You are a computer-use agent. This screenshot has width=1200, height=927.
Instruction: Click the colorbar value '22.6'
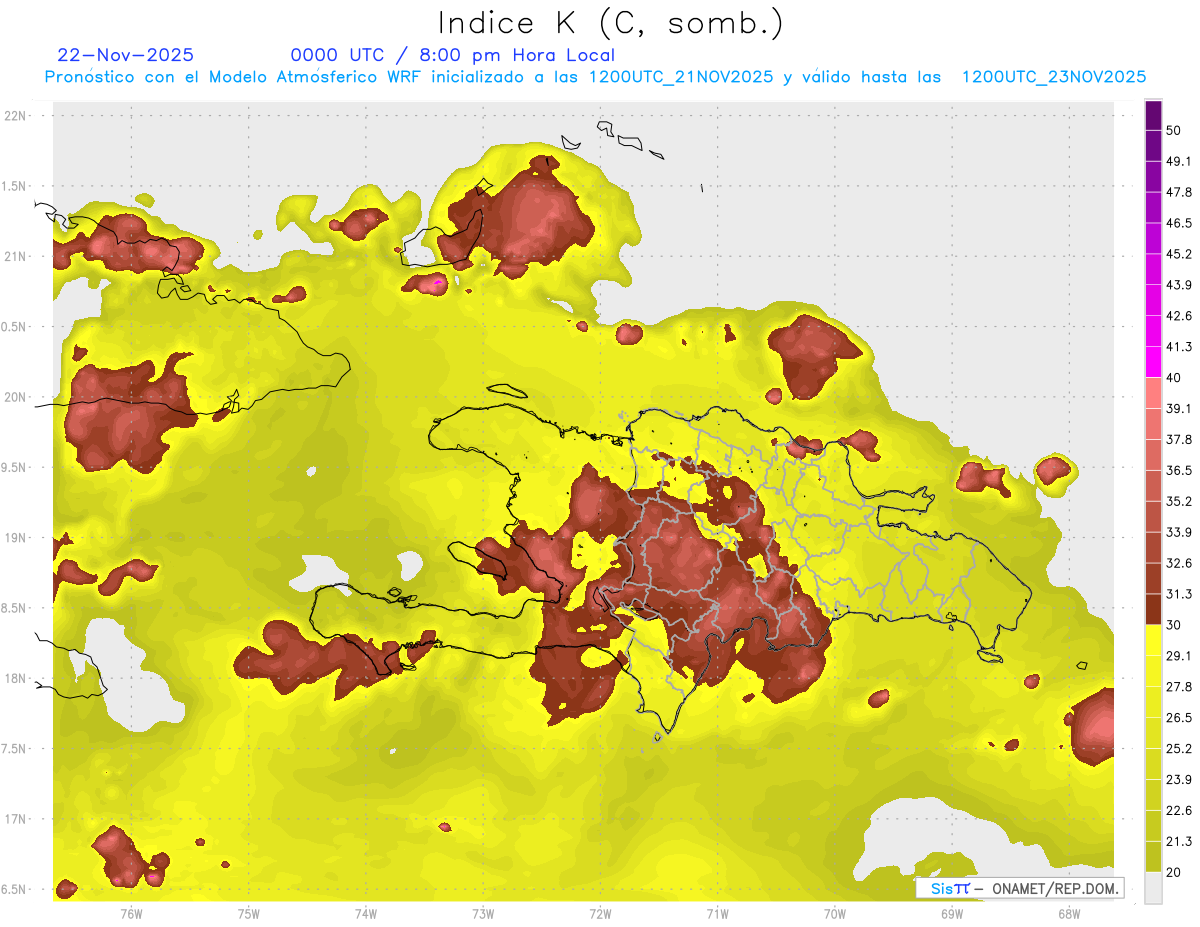click(1179, 811)
